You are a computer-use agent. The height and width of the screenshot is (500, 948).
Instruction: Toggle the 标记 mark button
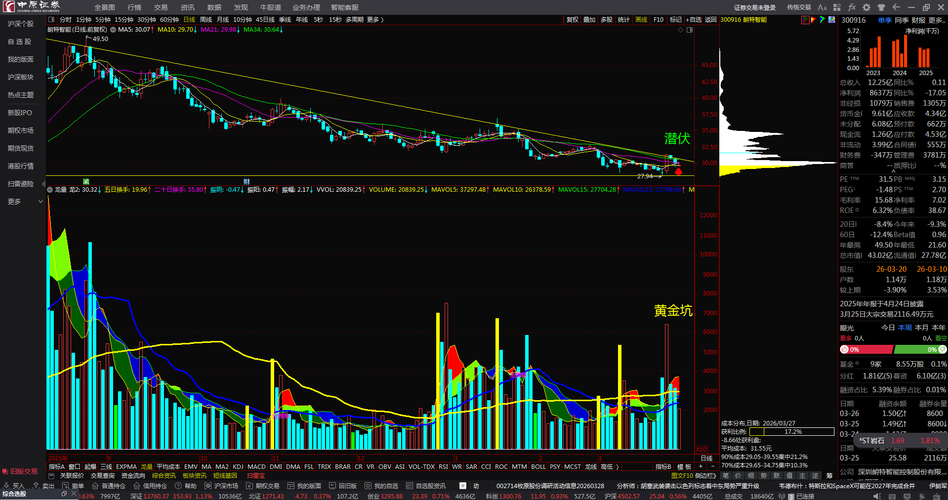pyautogui.click(x=676, y=20)
